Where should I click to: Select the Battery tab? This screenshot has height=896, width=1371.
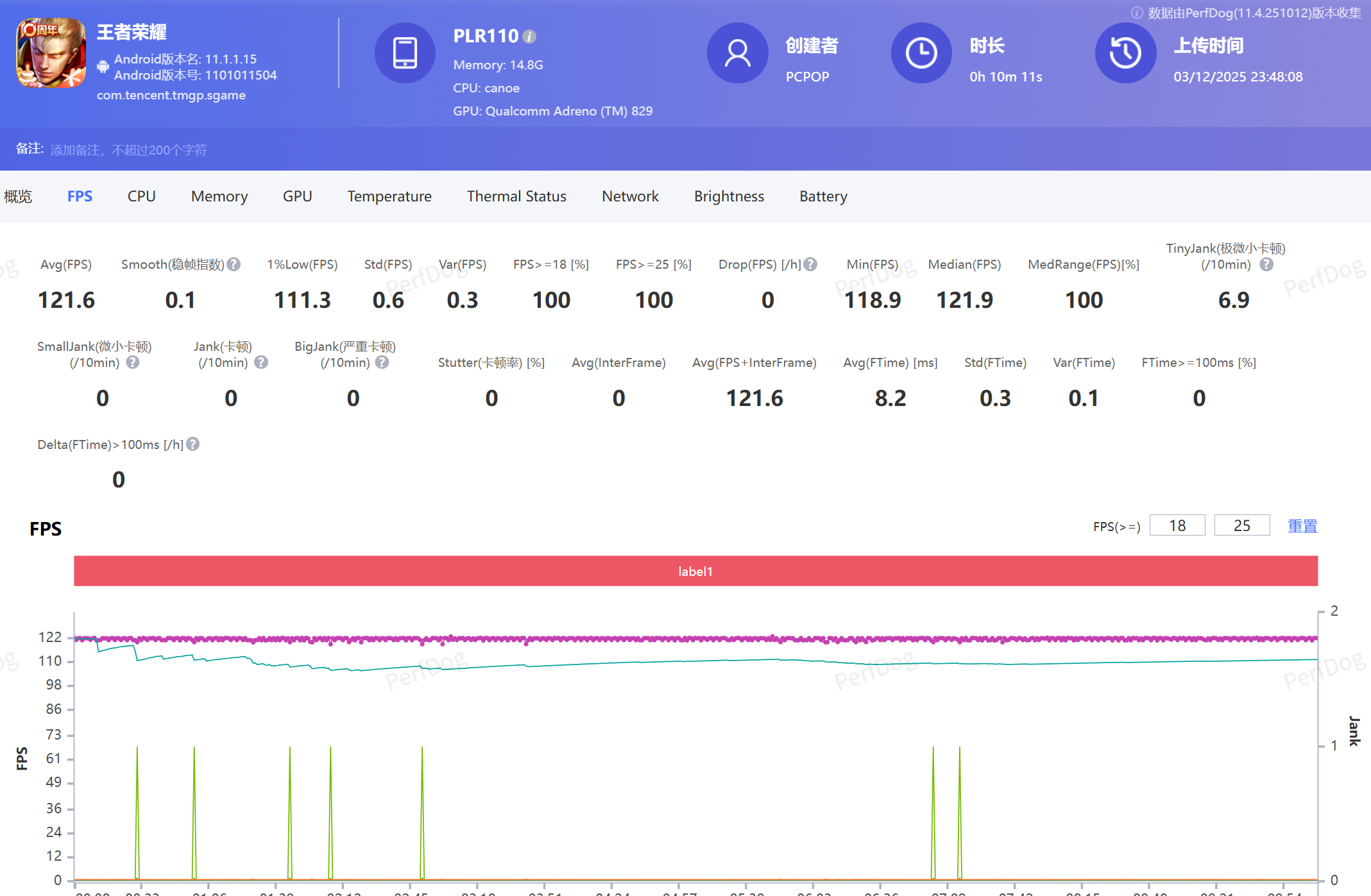point(823,196)
